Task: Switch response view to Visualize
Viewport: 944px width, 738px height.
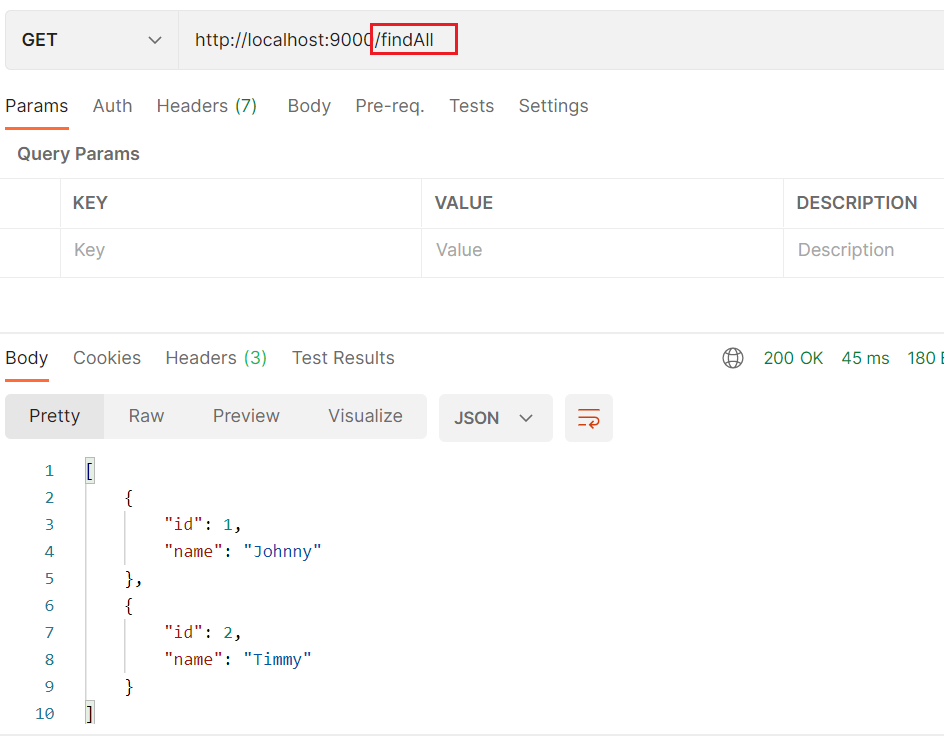Action: coord(365,417)
